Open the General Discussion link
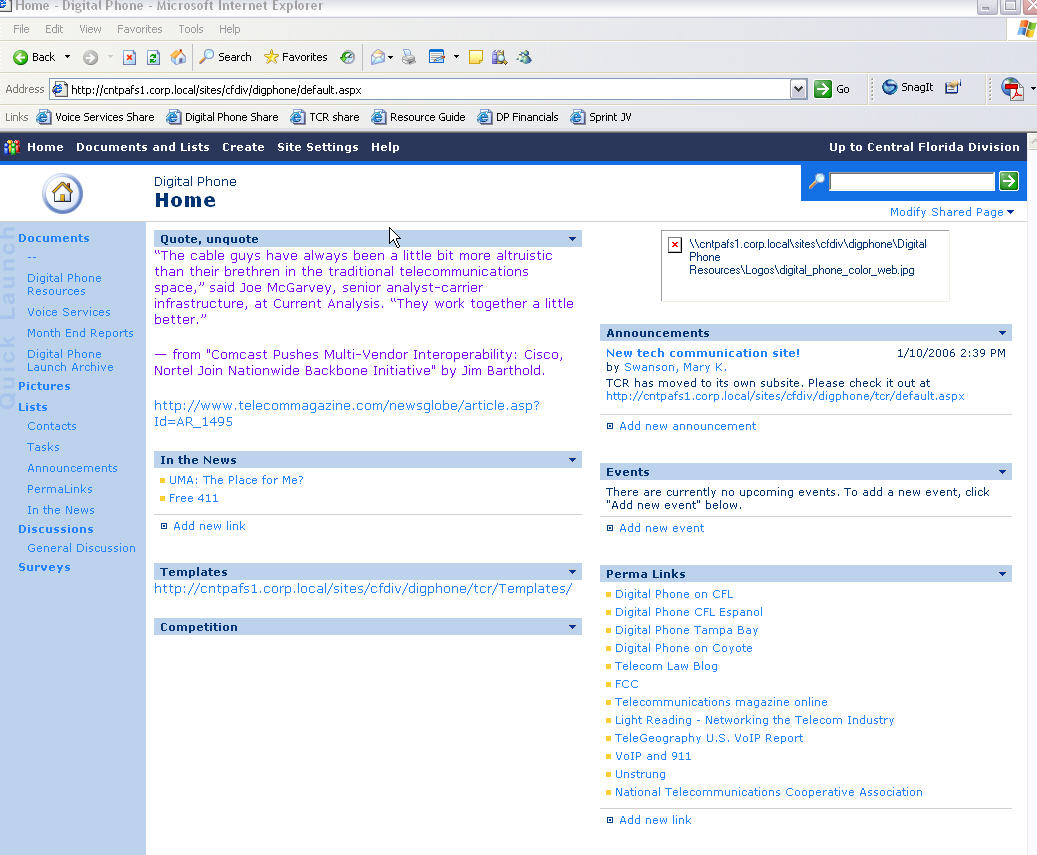The height and width of the screenshot is (855, 1037). point(81,548)
